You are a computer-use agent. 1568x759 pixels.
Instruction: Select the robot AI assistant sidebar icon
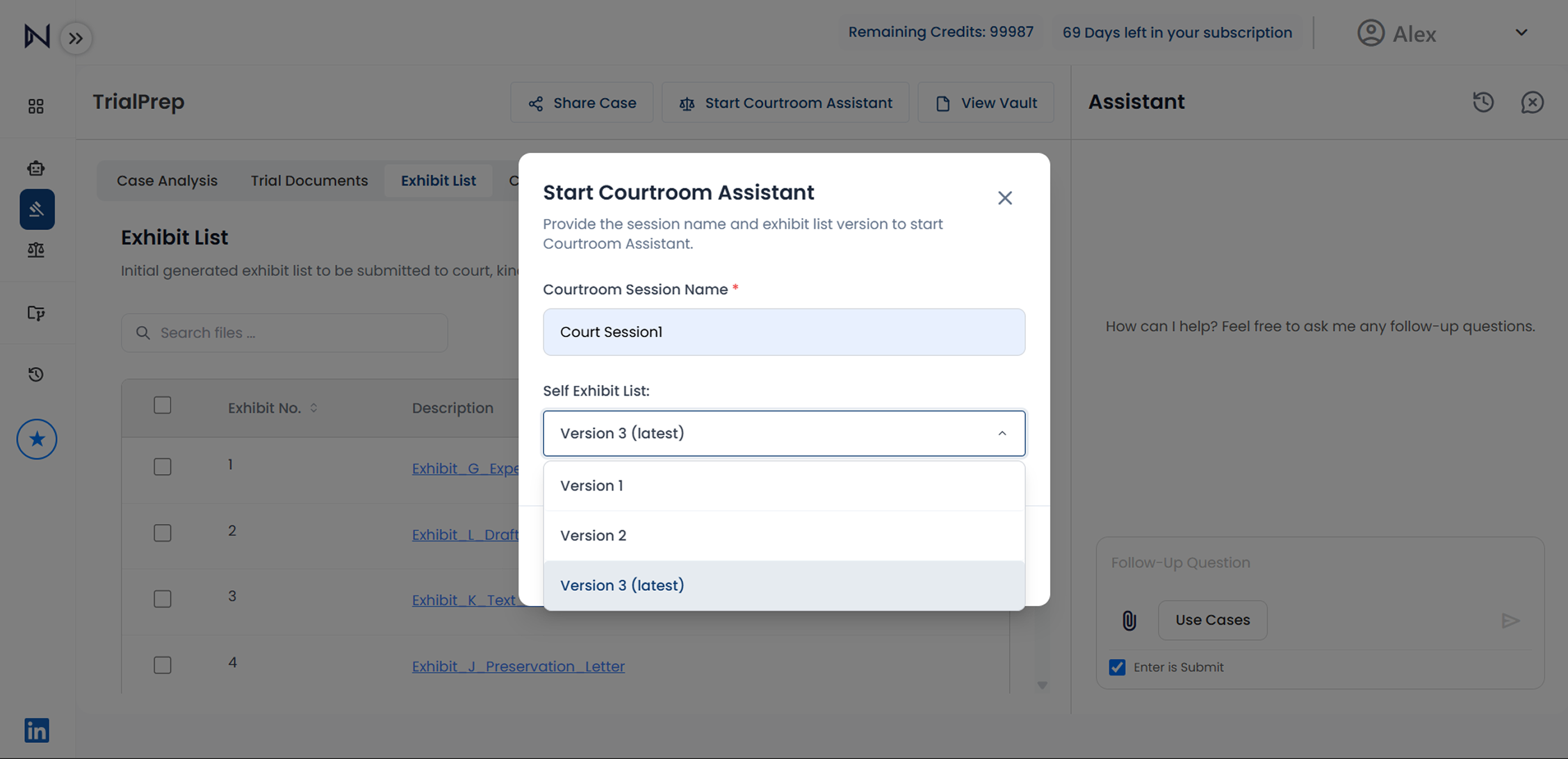(x=36, y=168)
